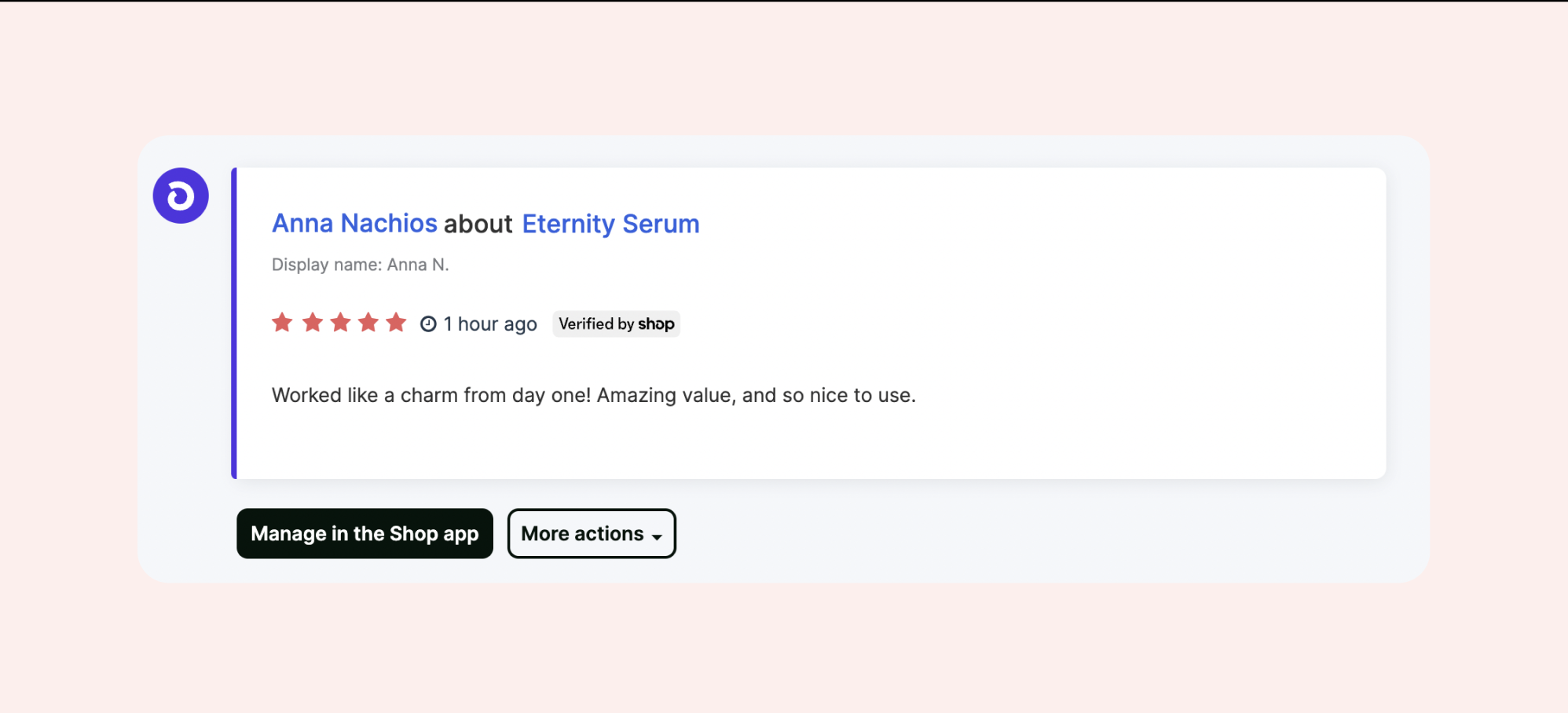
Task: Click the Verified by shop badge
Action: [616, 324]
